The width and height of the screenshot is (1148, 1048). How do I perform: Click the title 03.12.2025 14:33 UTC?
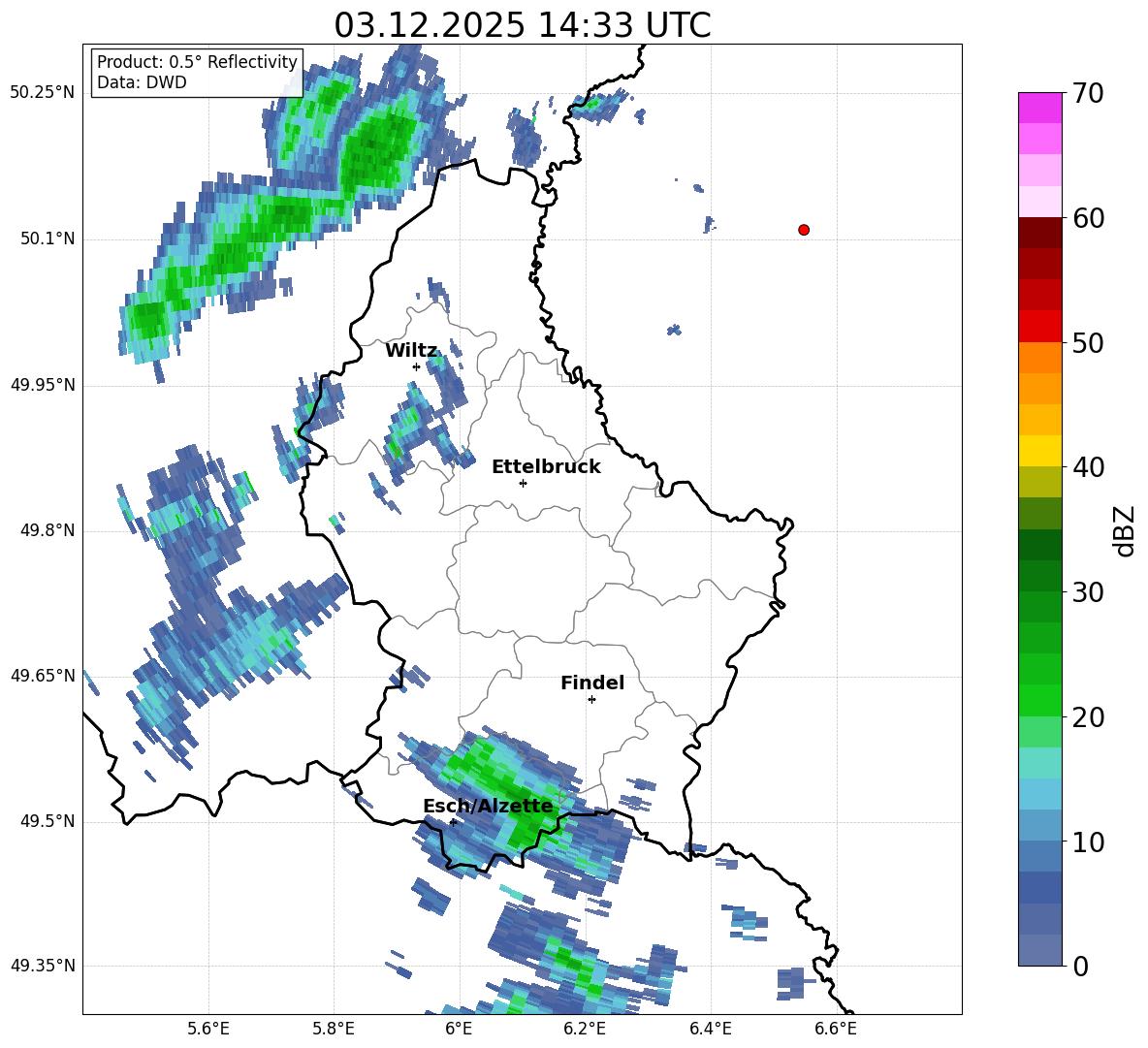523,25
